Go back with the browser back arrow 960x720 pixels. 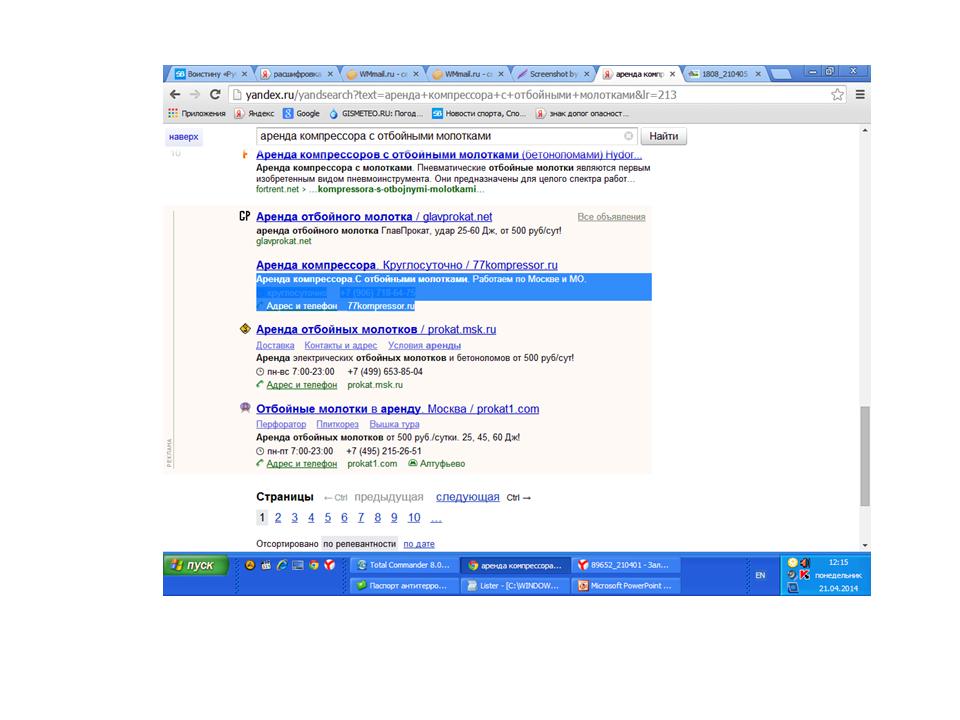tap(175, 94)
